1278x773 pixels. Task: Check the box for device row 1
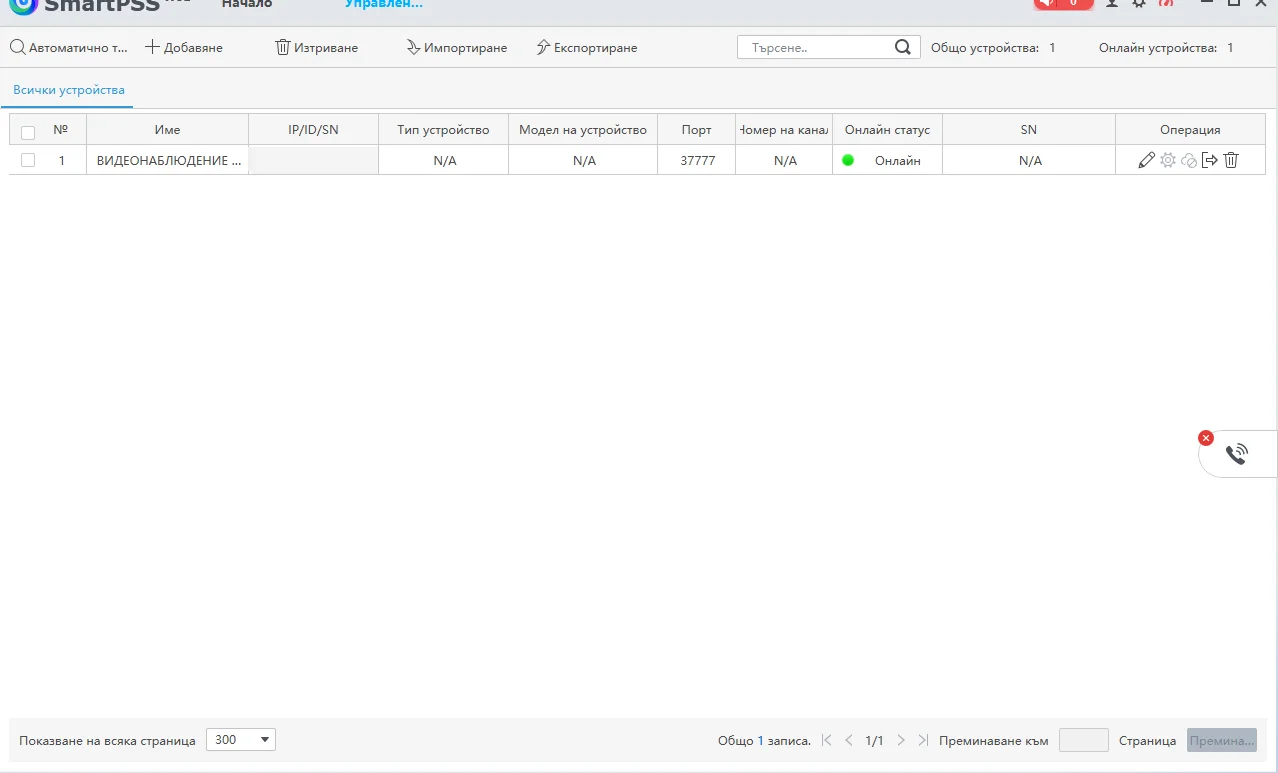(x=28, y=160)
